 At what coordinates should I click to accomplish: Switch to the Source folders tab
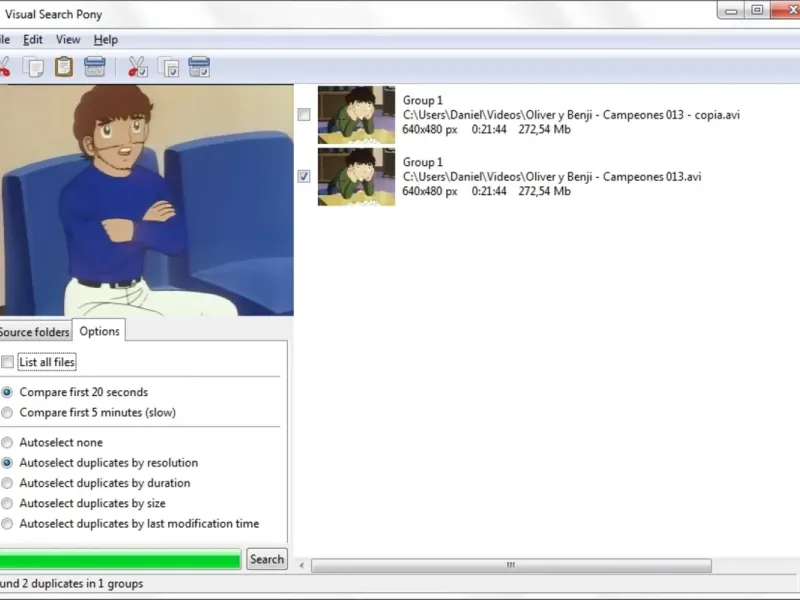34,332
